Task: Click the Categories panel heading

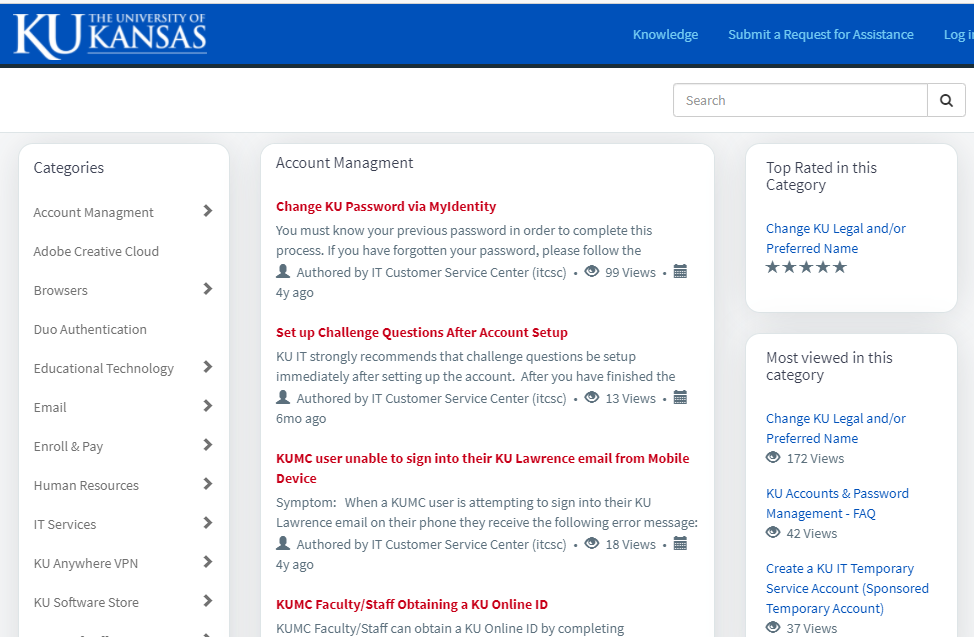Action: click(68, 168)
